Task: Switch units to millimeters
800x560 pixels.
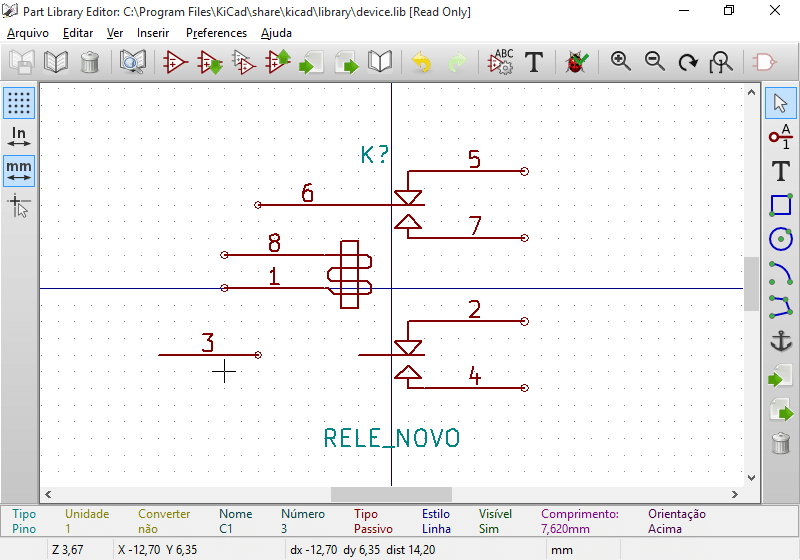Action: [x=19, y=171]
